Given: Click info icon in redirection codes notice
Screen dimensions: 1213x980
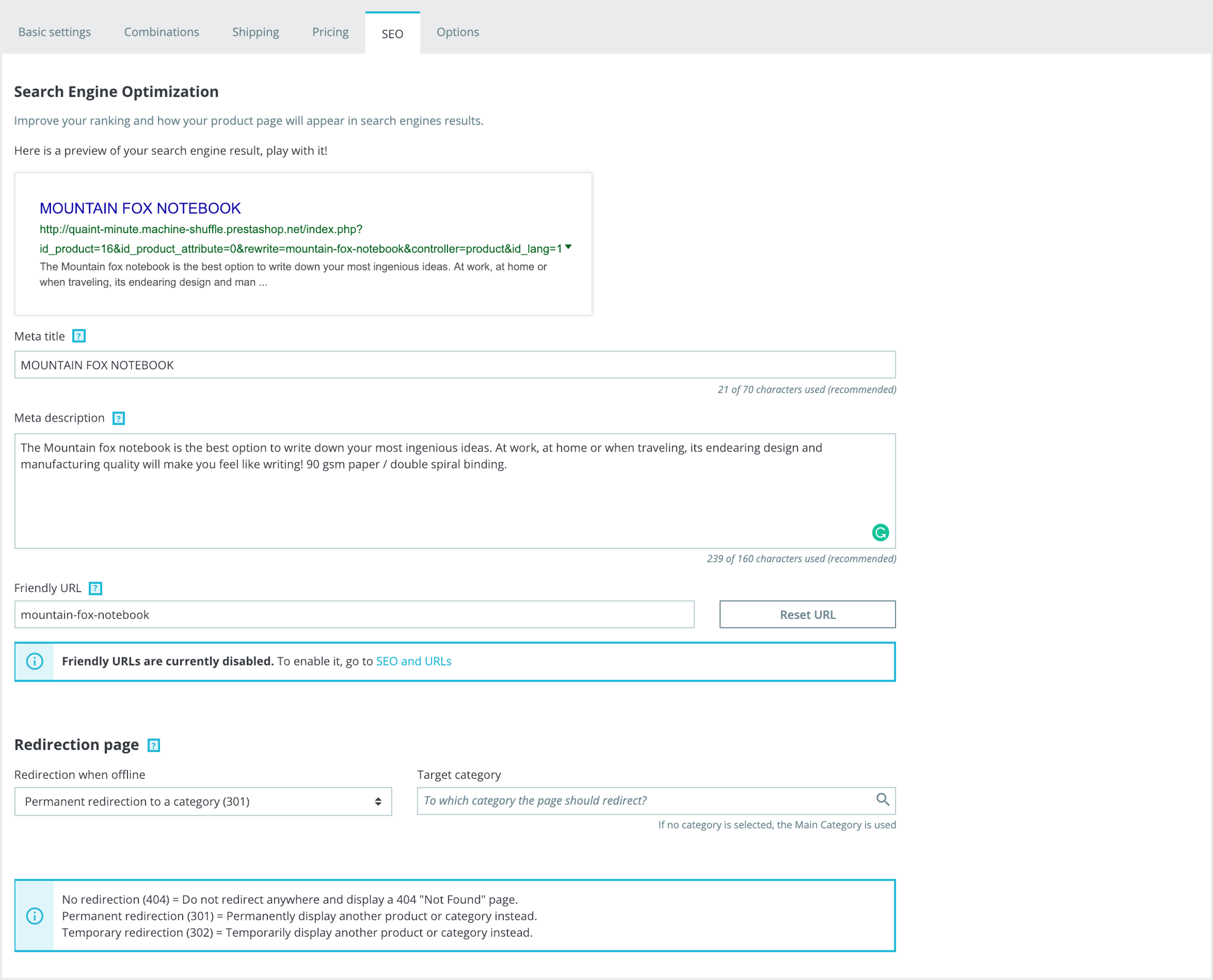Looking at the screenshot, I should pos(35,916).
